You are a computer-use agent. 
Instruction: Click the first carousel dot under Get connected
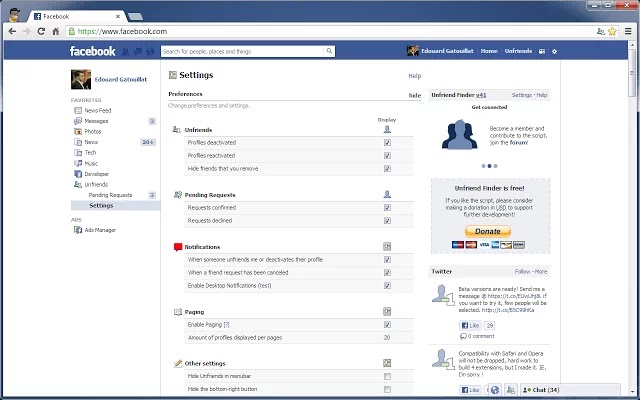pos(484,166)
